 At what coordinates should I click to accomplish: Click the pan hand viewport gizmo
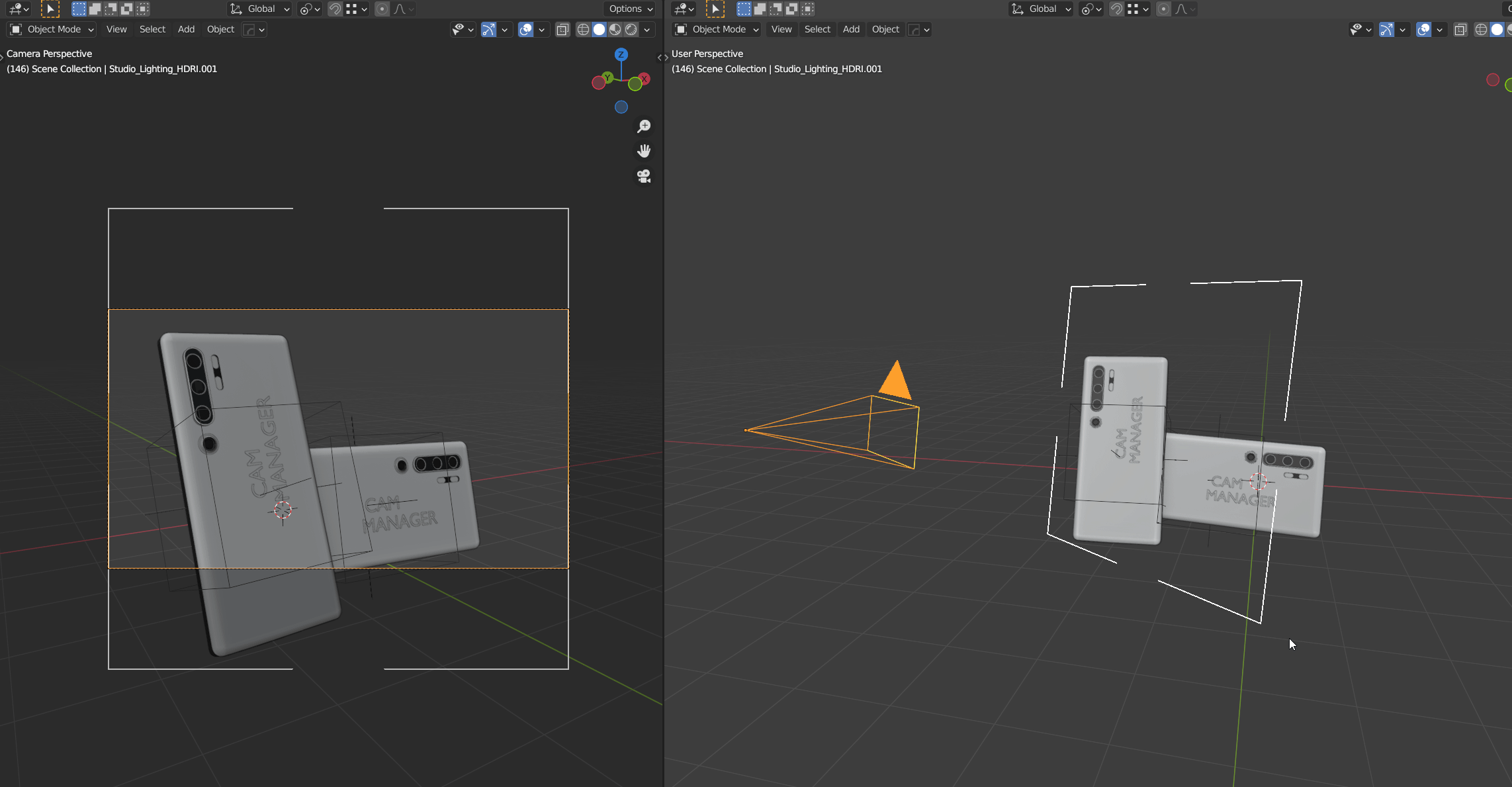644,151
